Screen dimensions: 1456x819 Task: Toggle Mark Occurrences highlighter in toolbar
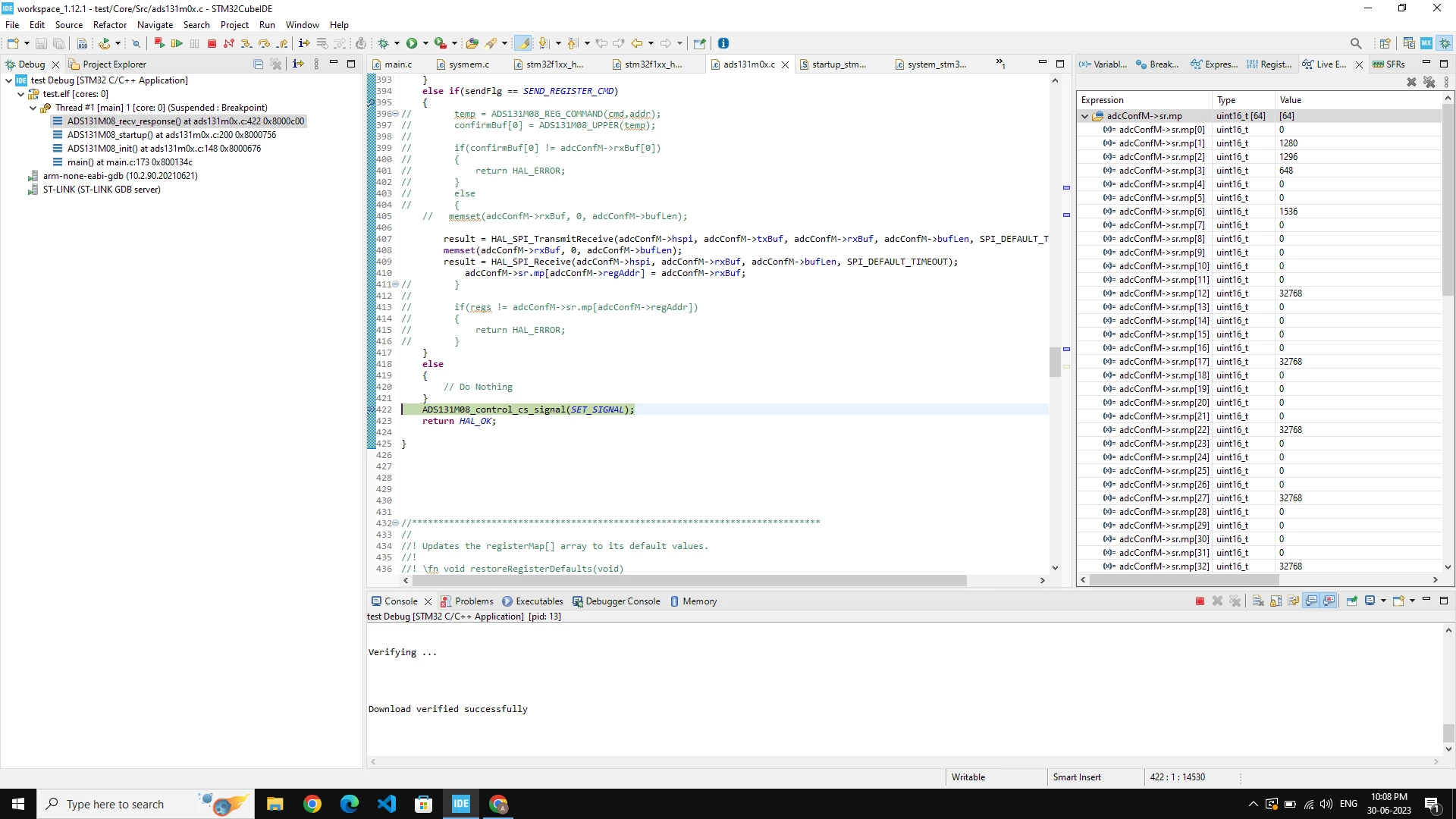pos(523,43)
